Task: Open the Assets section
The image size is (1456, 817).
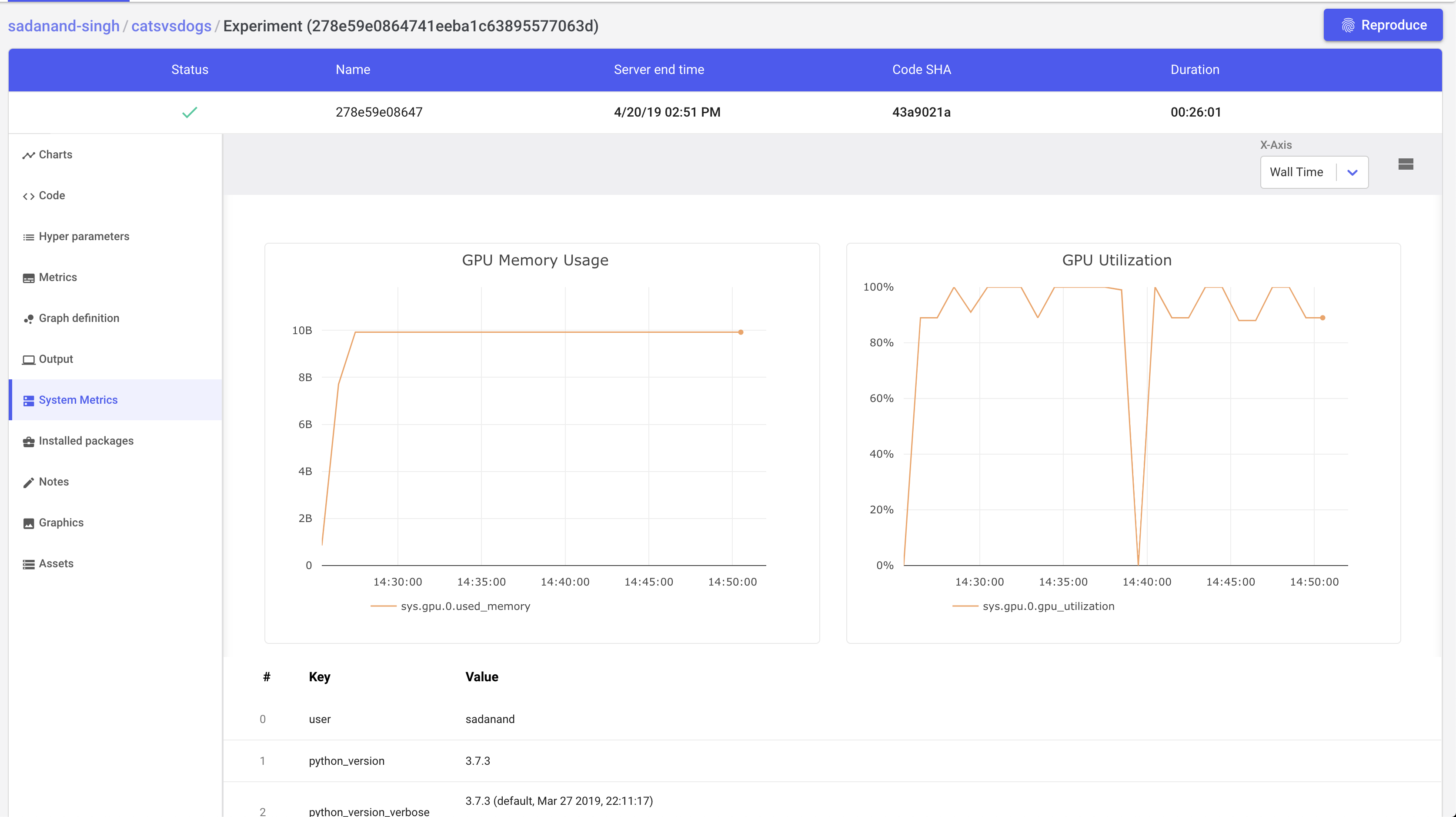Action: (x=116, y=563)
